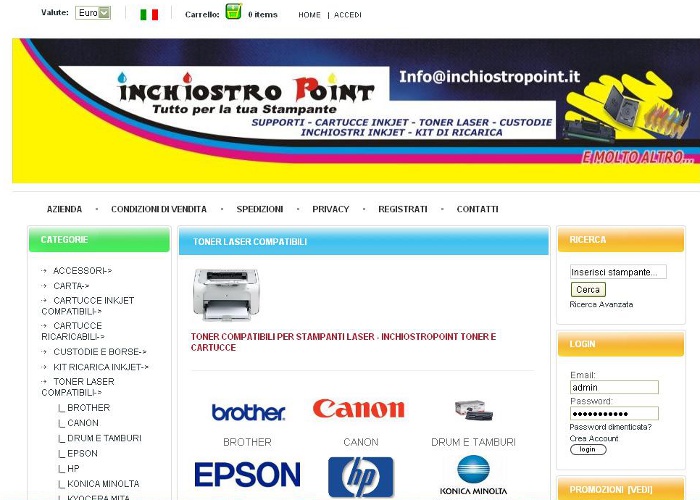This screenshot has width=700, height=500.
Task: Click the Inchiostro Point logo banner
Action: point(356,110)
